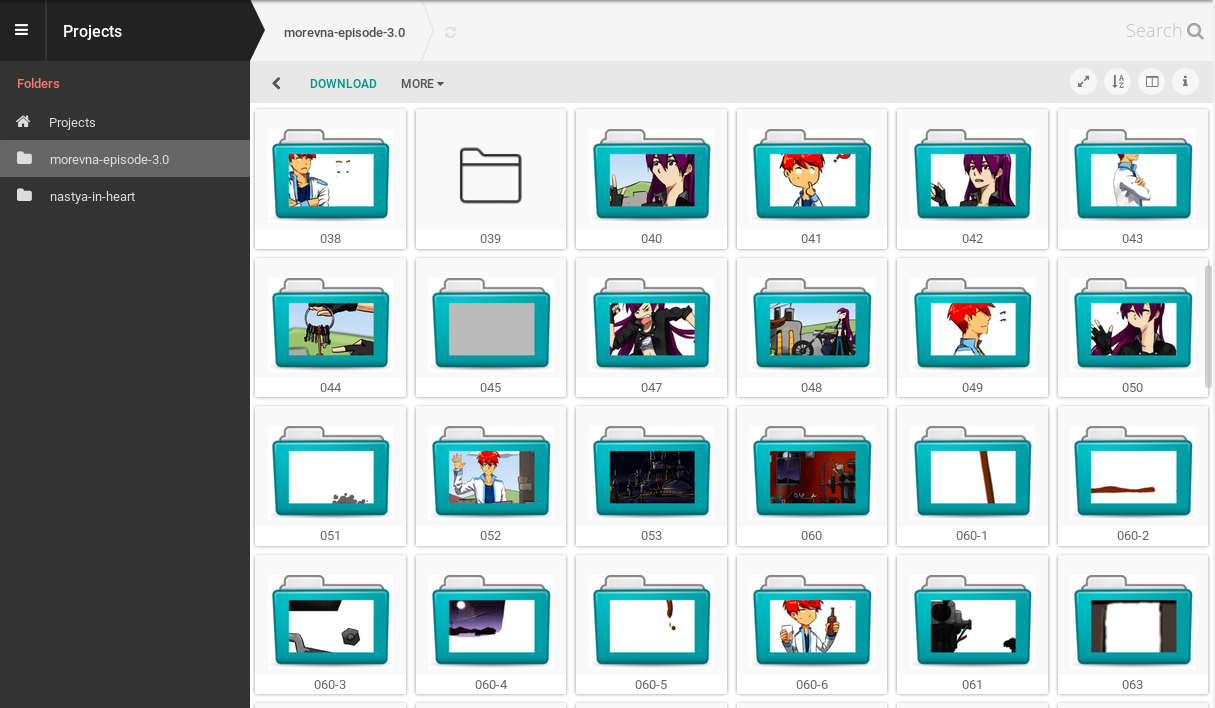Screen dimensions: 1215x708
Task: Open folder 043
Action: [x=1132, y=179]
